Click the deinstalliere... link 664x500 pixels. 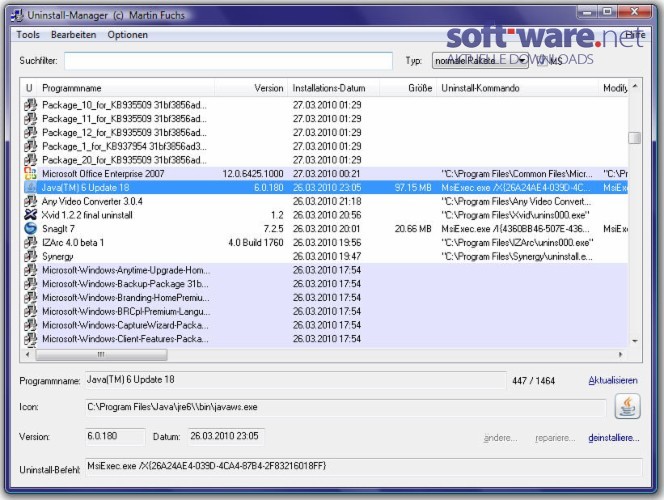tap(614, 438)
